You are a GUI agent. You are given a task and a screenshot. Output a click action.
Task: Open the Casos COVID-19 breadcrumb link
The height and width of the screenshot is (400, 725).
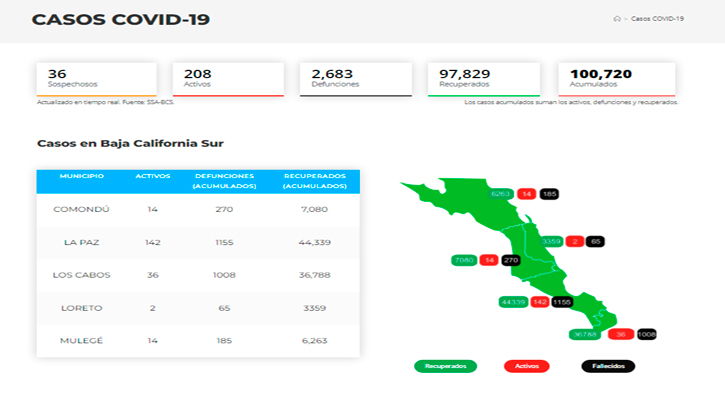pyautogui.click(x=657, y=19)
